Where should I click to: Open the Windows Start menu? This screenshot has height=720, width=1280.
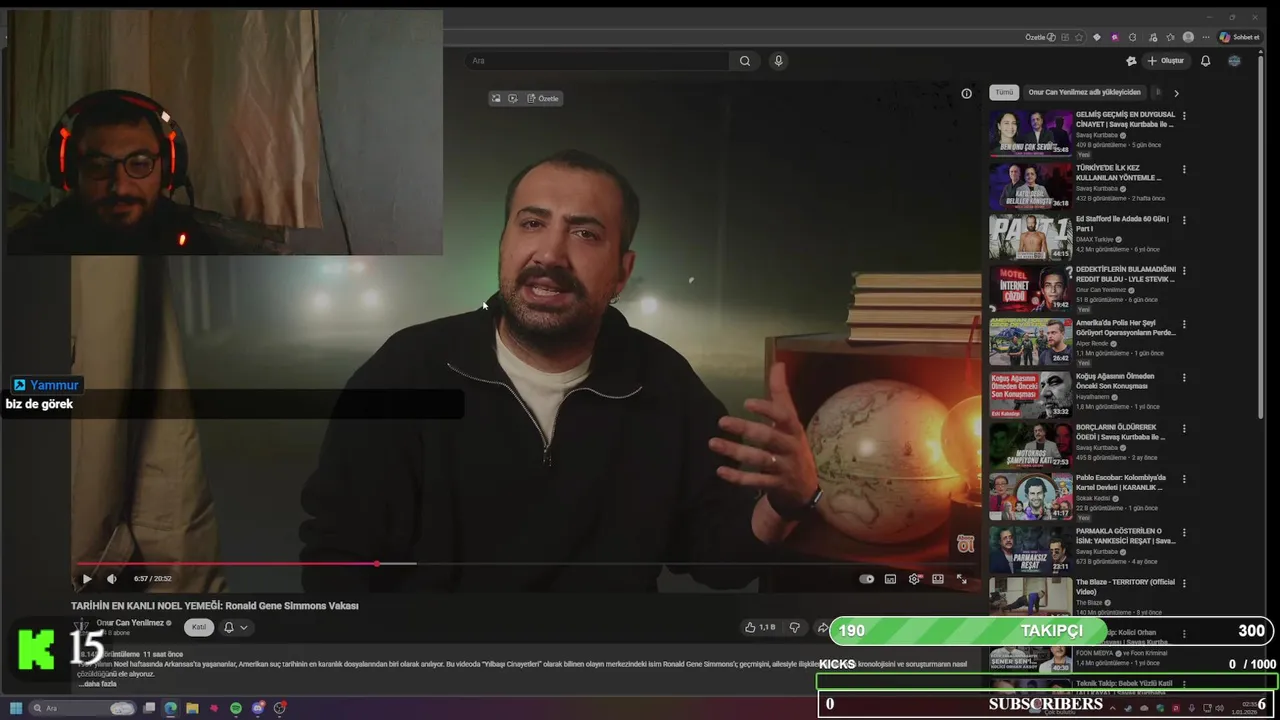point(16,708)
